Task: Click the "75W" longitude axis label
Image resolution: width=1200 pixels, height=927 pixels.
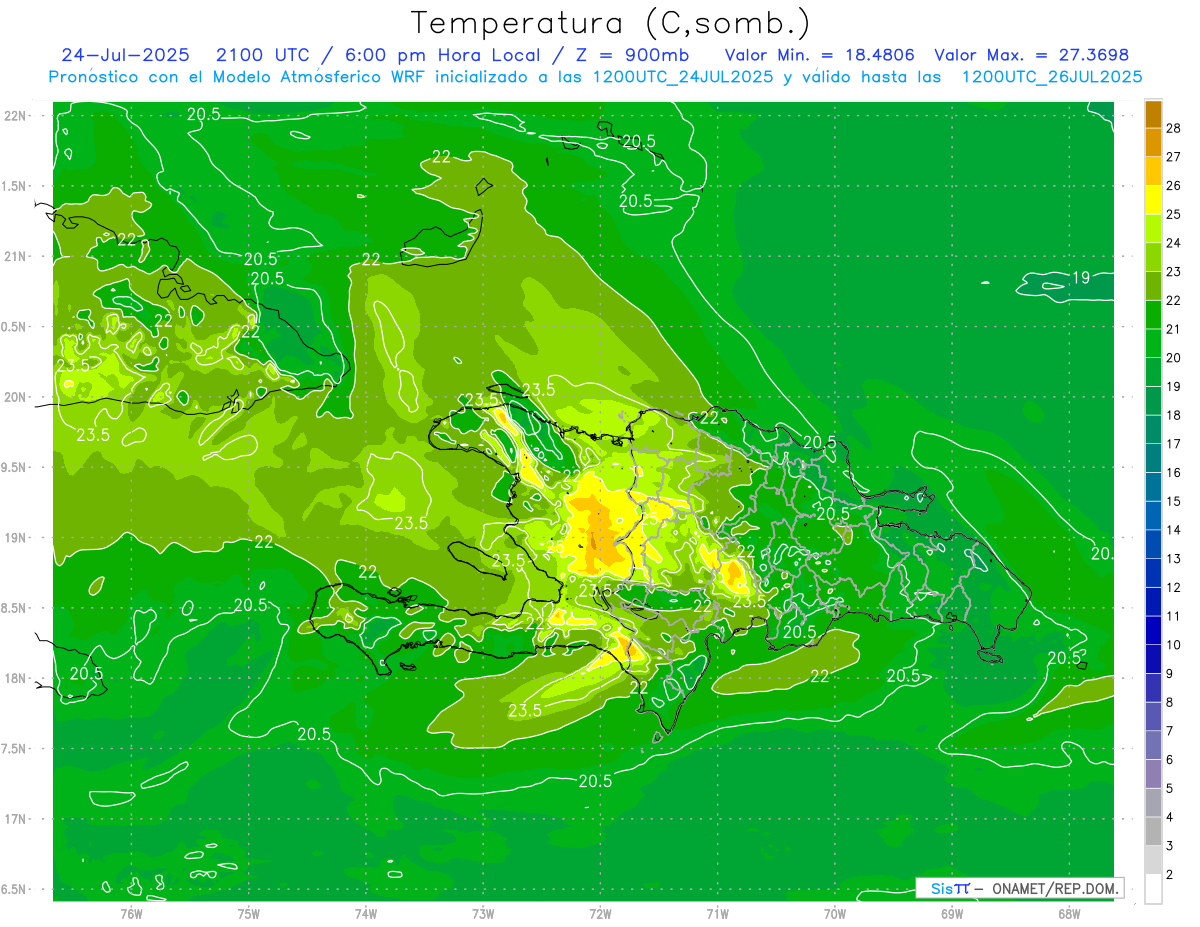Action: [x=249, y=914]
